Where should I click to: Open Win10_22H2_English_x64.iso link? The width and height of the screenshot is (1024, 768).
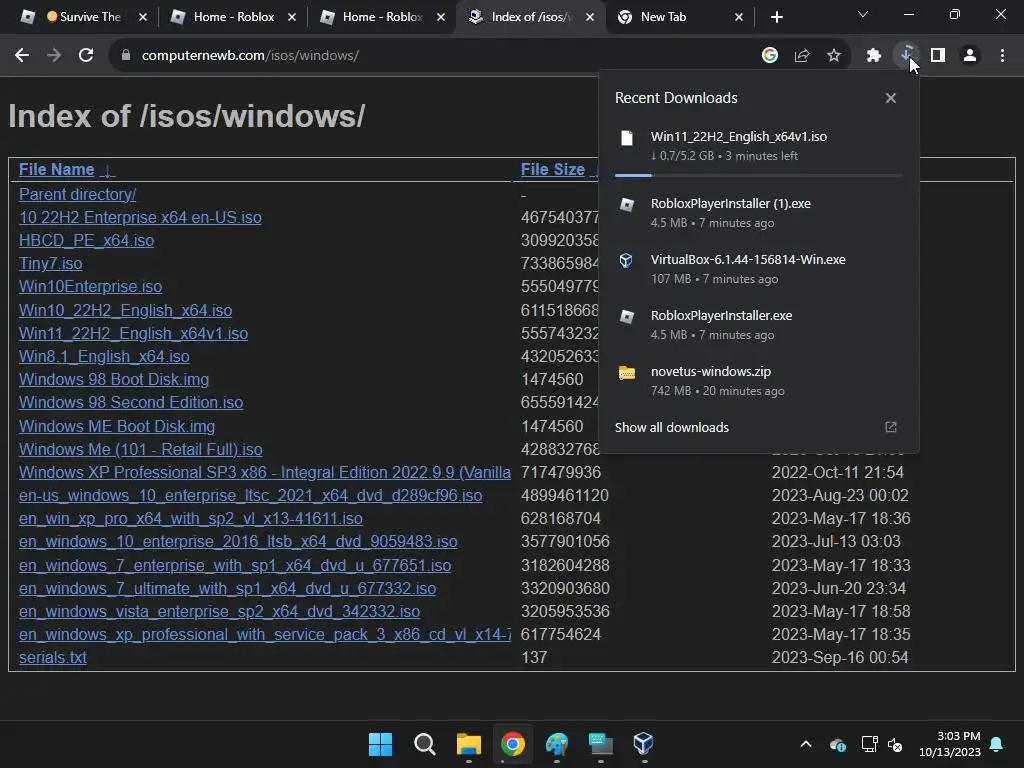125,311
